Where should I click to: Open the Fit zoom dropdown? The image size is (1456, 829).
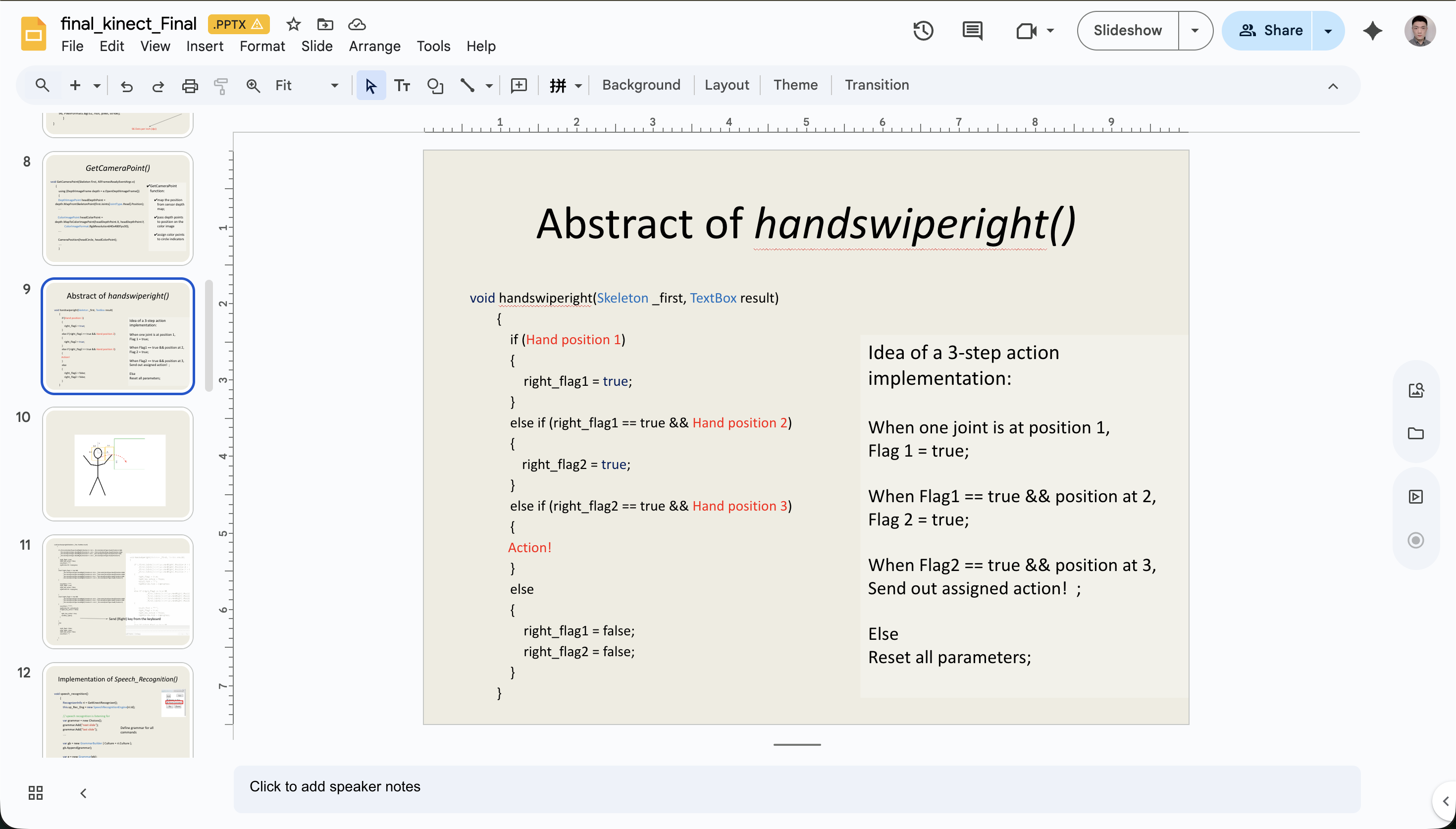coord(334,85)
